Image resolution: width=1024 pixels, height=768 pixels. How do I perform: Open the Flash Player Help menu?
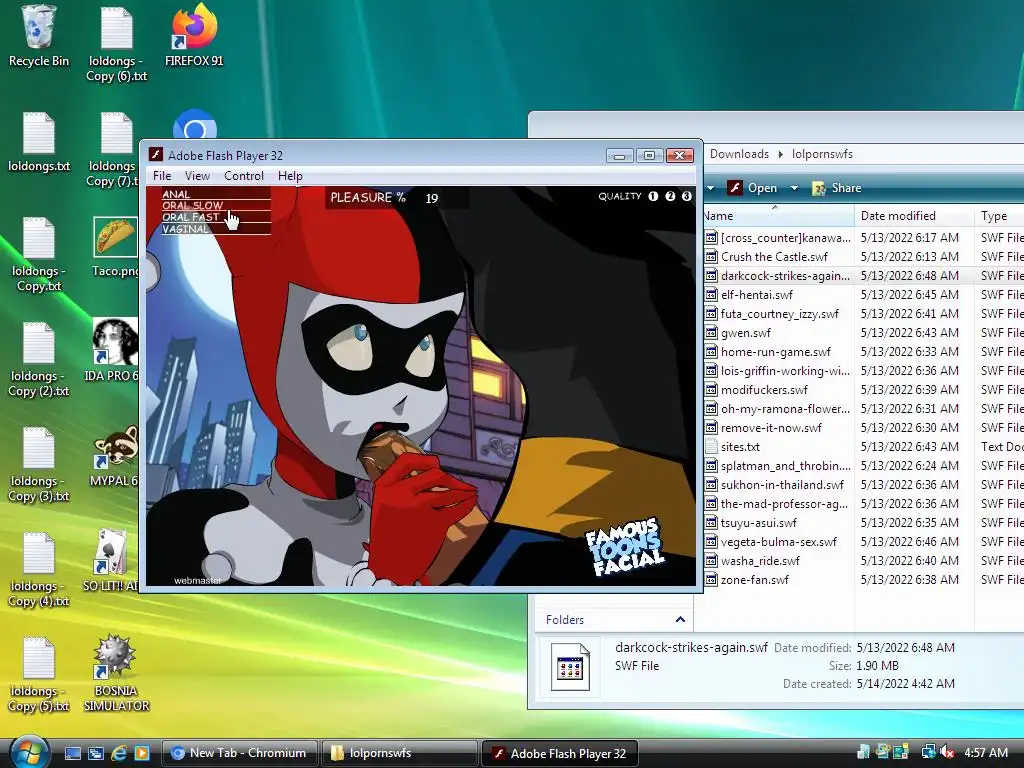[290, 176]
